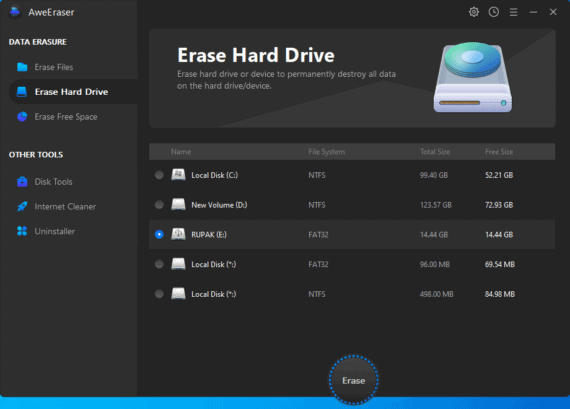Click the Internet Cleaner rocket icon
570x409 pixels.
click(22, 206)
